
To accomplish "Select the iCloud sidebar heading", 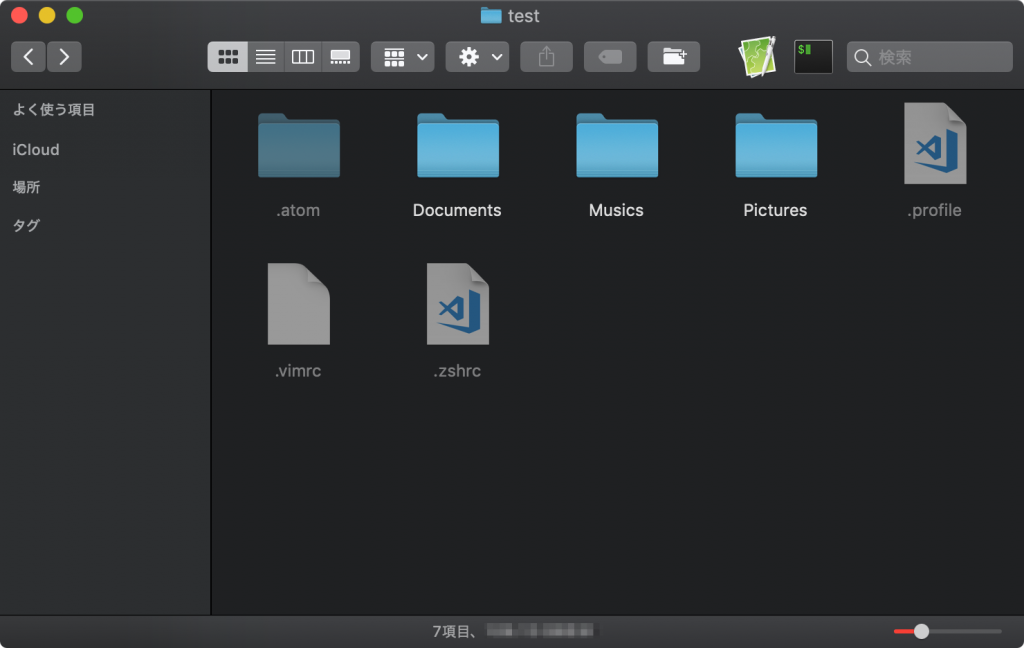I will (36, 150).
